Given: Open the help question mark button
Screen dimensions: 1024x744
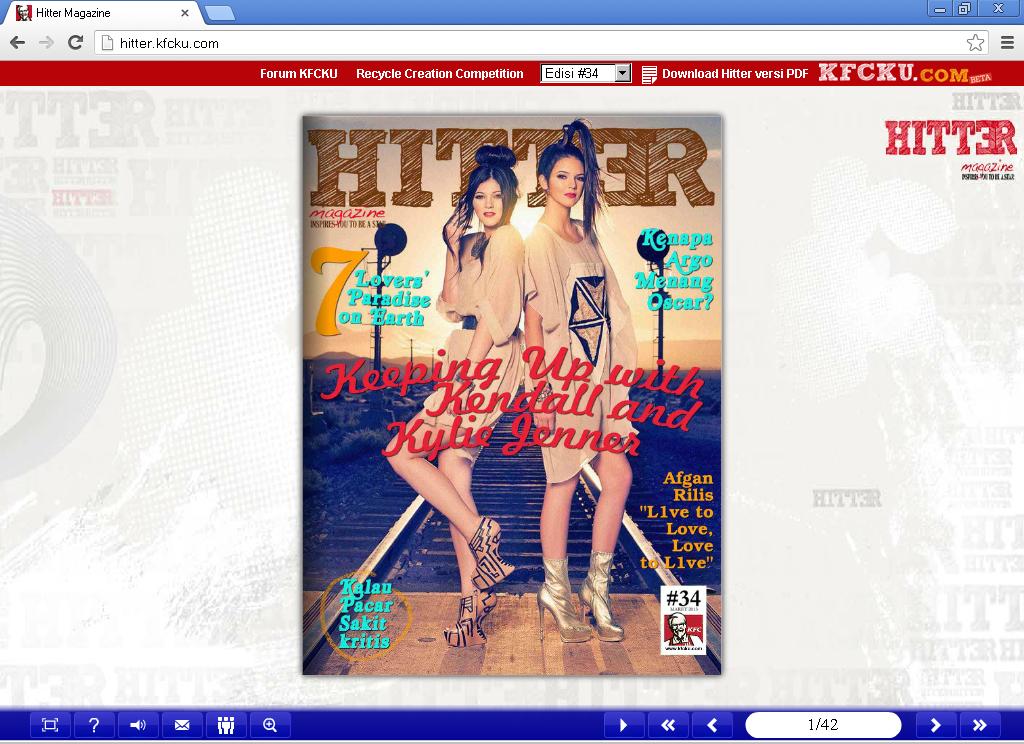Looking at the screenshot, I should click(x=94, y=725).
